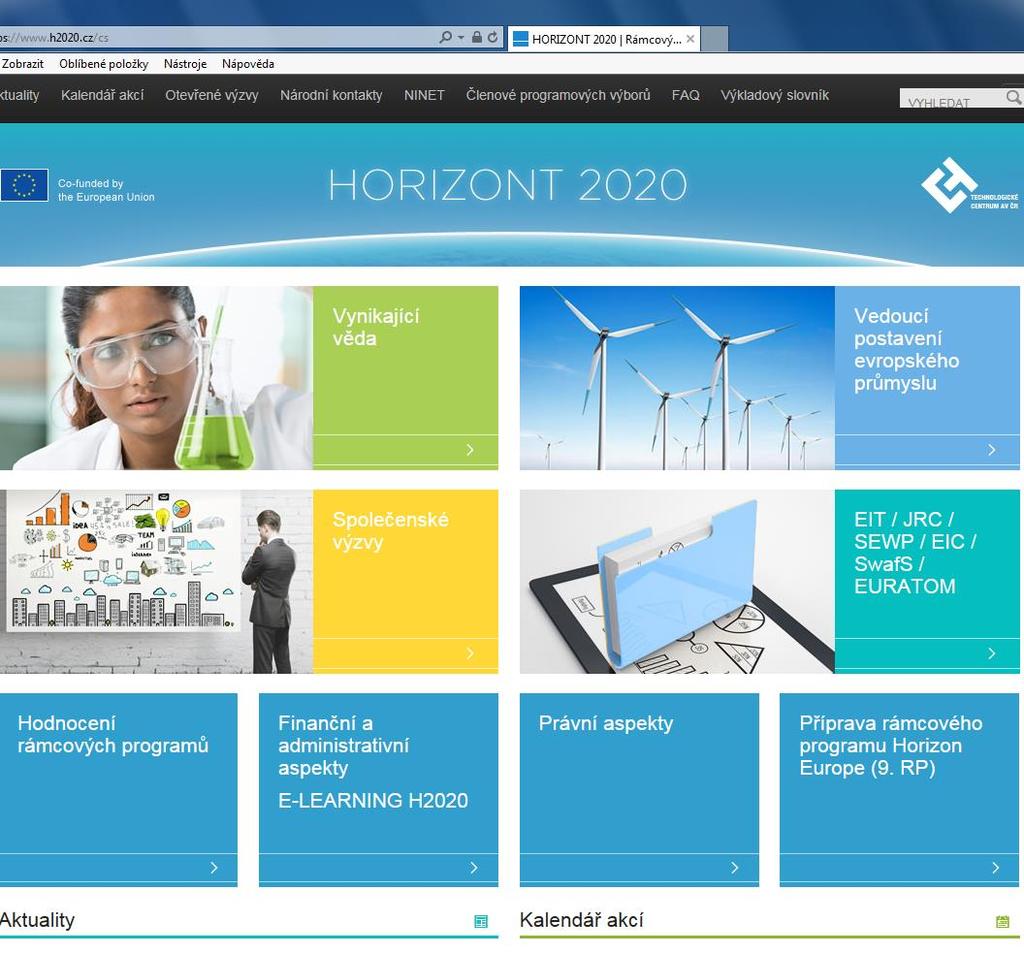Click the arrow on Společenské výzvy tile
This screenshot has width=1024, height=954.
coord(470,654)
